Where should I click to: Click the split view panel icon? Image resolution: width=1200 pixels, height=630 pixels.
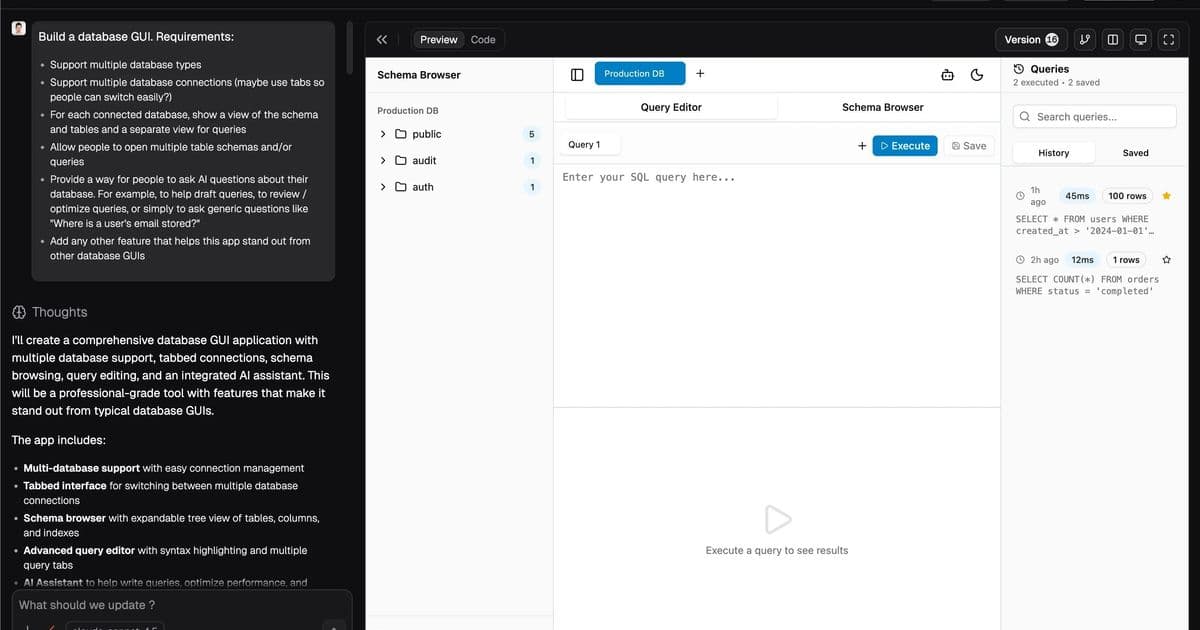(1112, 39)
